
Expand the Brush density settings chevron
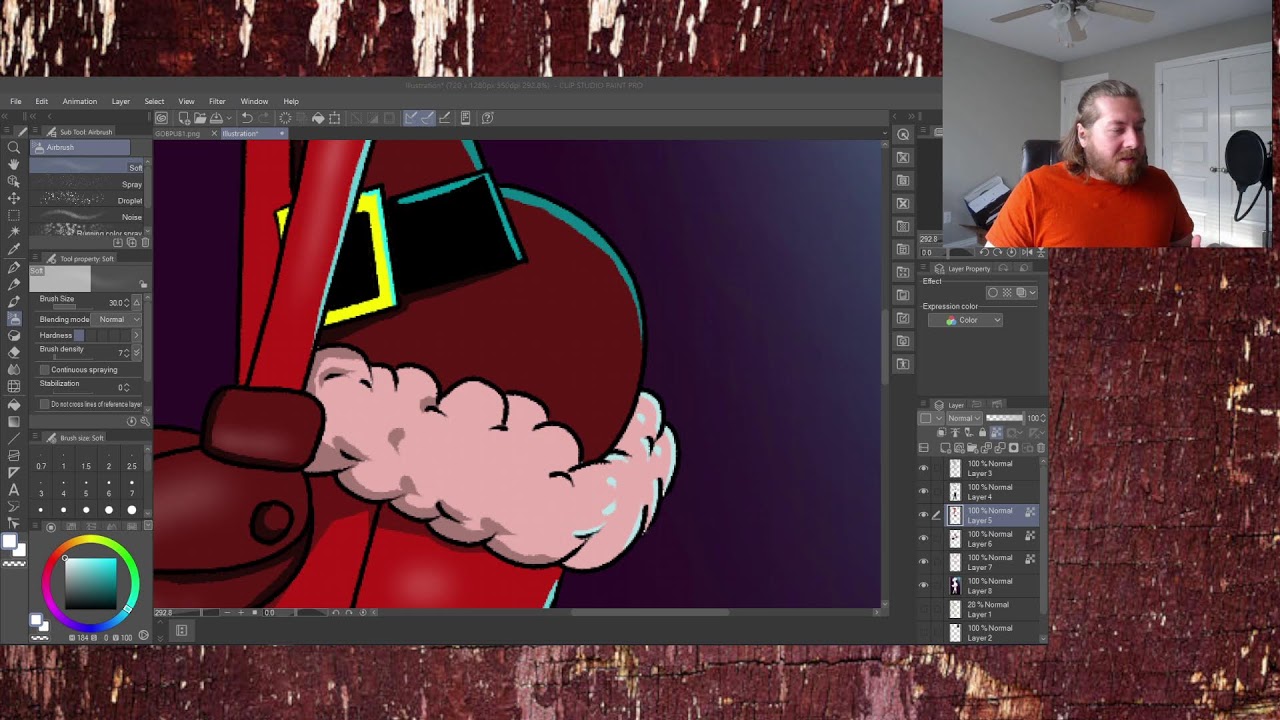coord(136,352)
